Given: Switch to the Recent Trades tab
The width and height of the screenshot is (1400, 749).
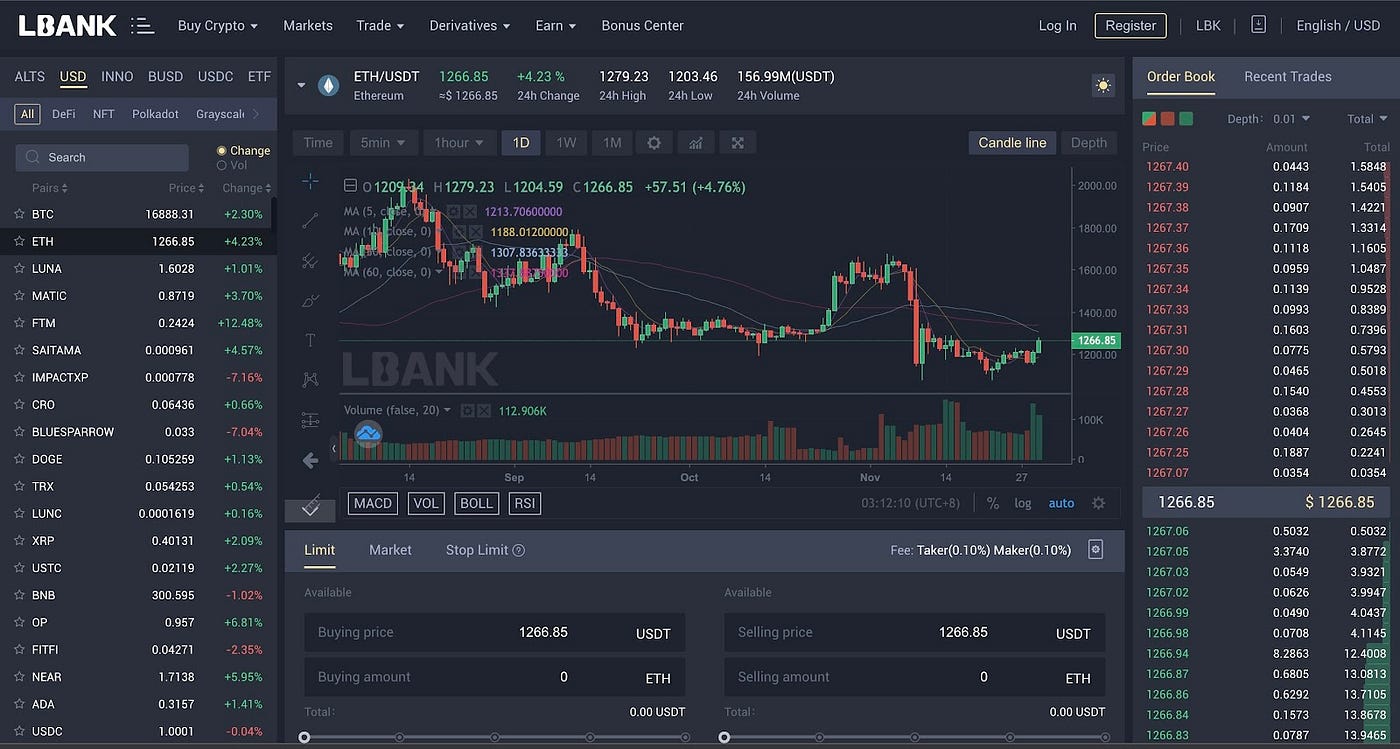Looking at the screenshot, I should (x=1287, y=76).
